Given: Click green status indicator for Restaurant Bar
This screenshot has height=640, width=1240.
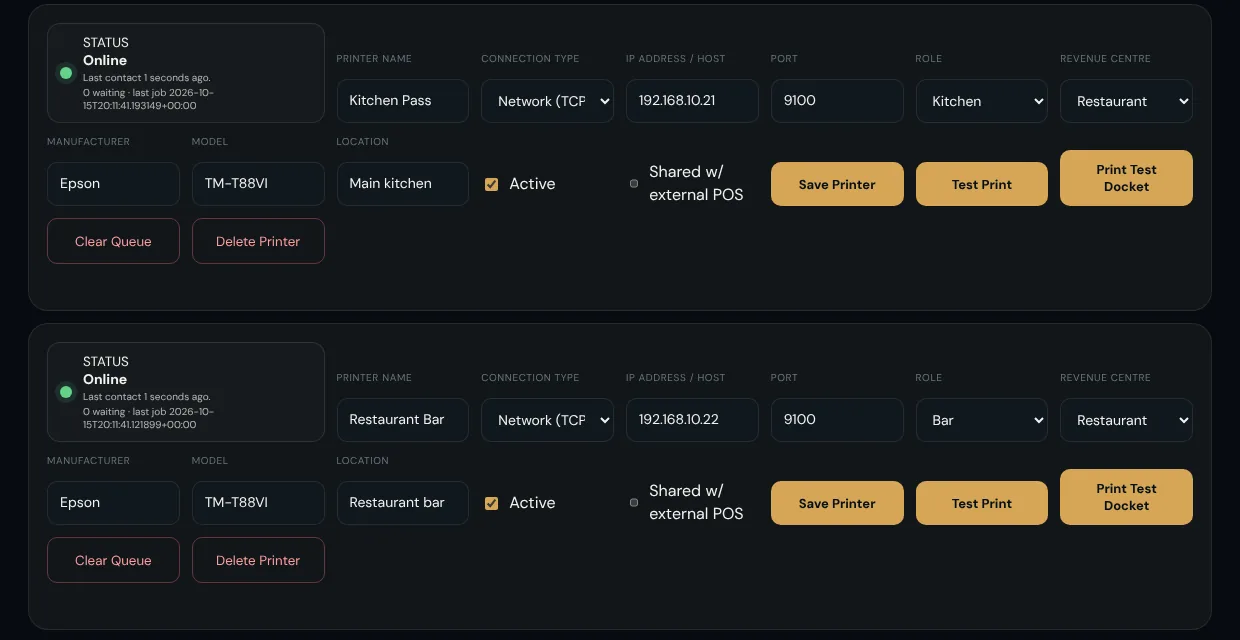Looking at the screenshot, I should click(66, 392).
